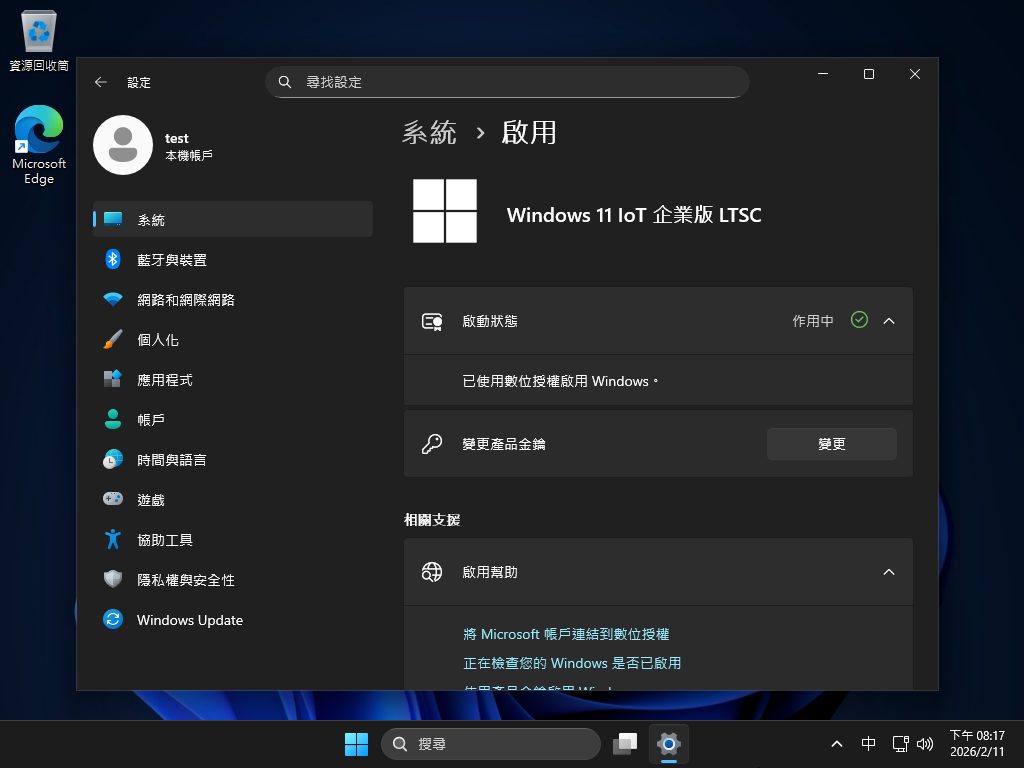Click the green active status checkmark
This screenshot has height=768, width=1024.
(x=858, y=320)
